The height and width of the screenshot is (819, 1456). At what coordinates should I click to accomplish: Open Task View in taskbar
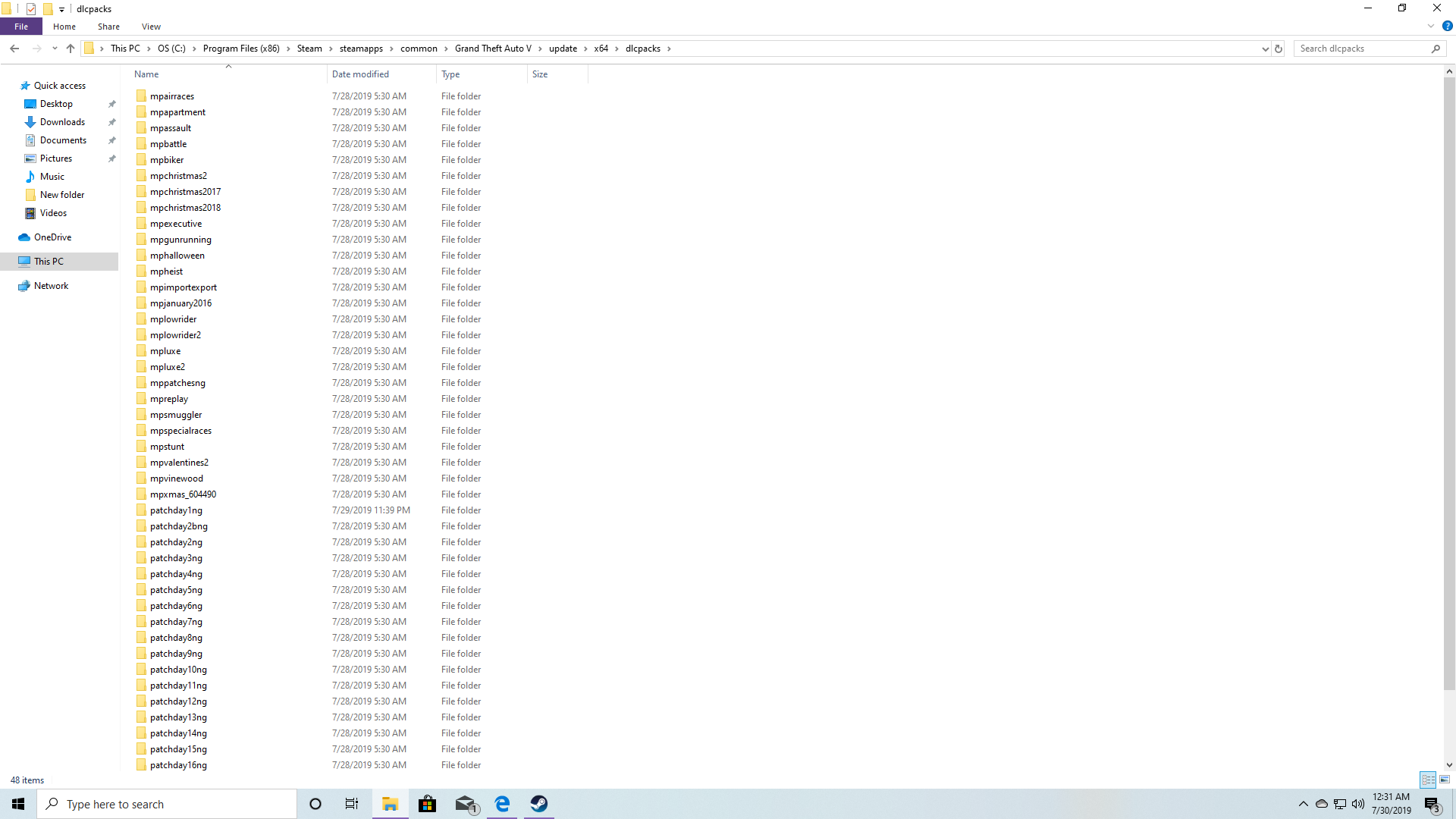coord(352,804)
